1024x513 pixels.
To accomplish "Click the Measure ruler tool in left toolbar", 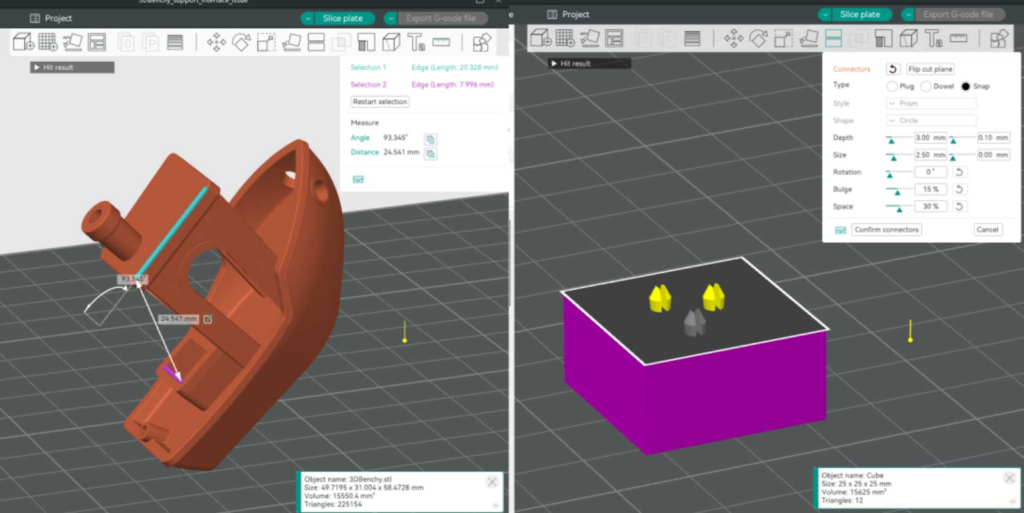I will (442, 42).
